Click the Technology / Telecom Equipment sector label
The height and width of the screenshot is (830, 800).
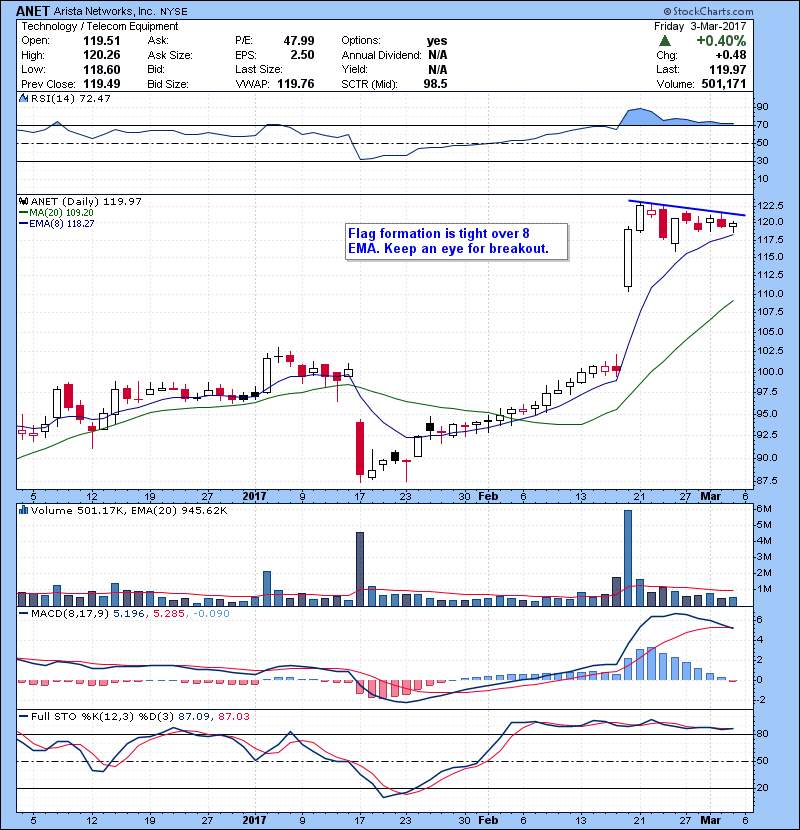[x=100, y=26]
